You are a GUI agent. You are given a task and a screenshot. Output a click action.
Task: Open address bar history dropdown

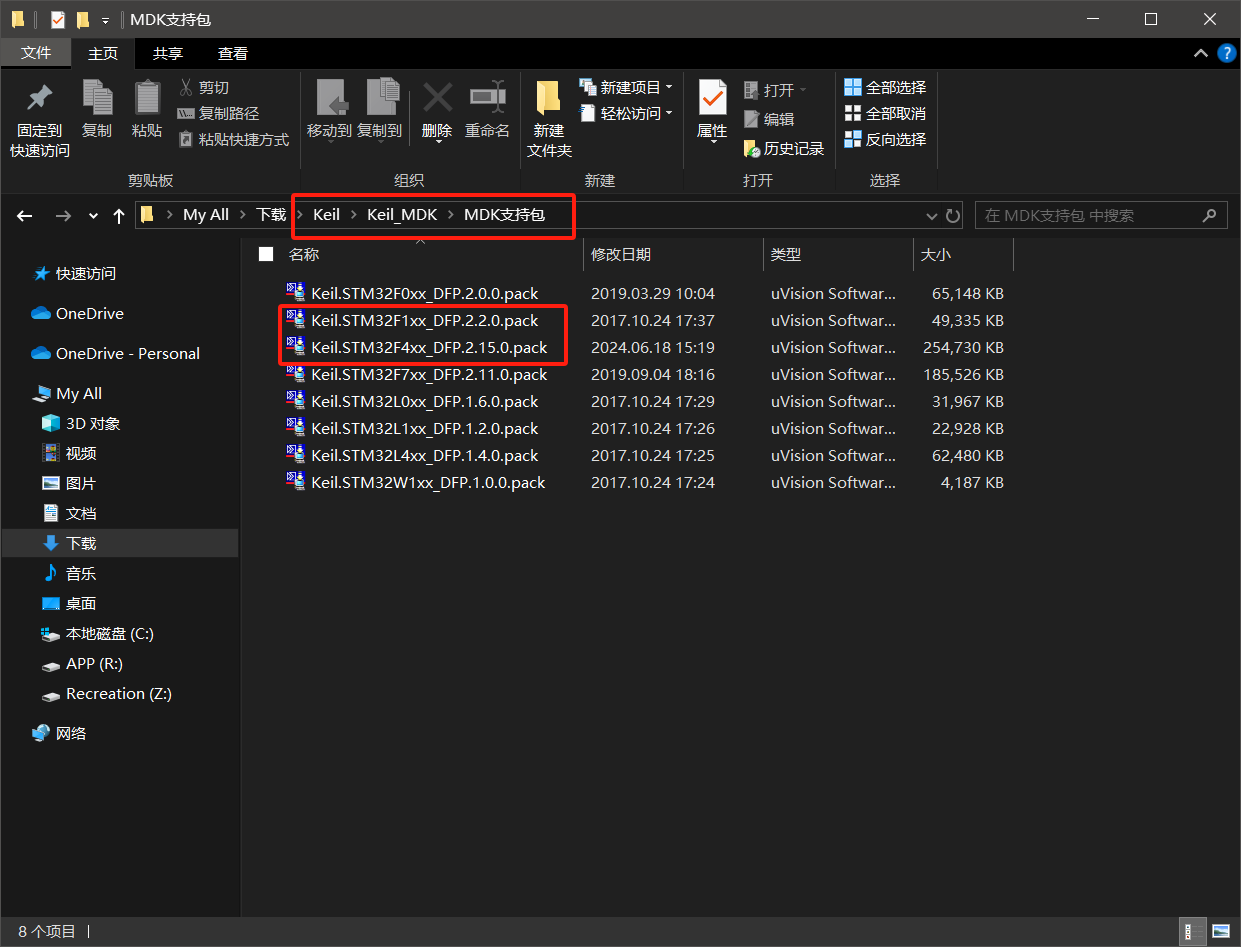tap(931, 215)
